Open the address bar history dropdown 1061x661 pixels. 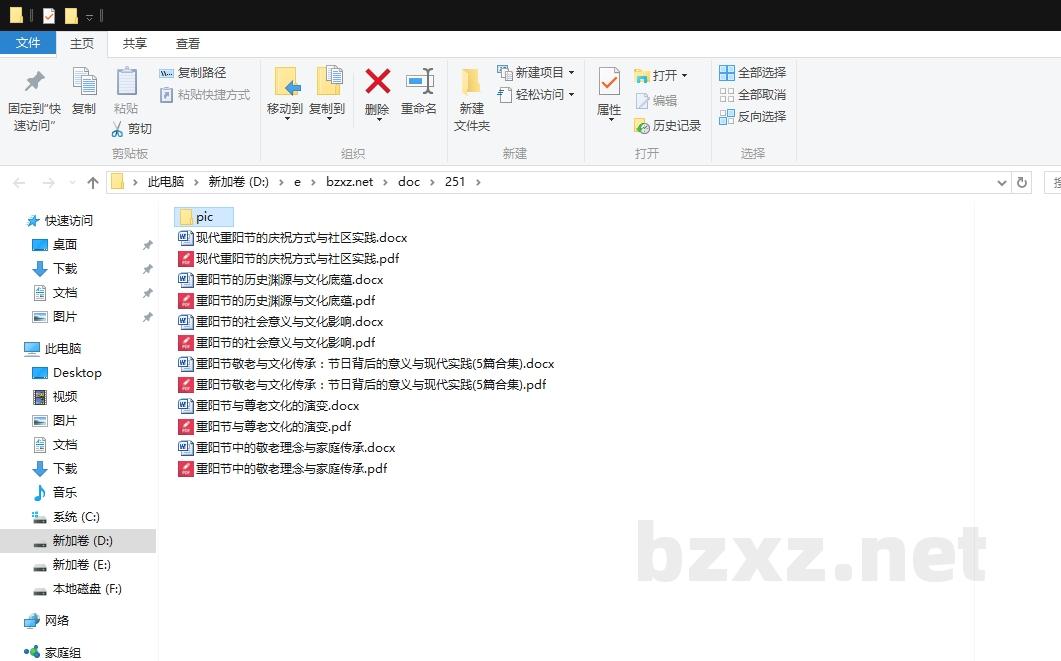1002,181
